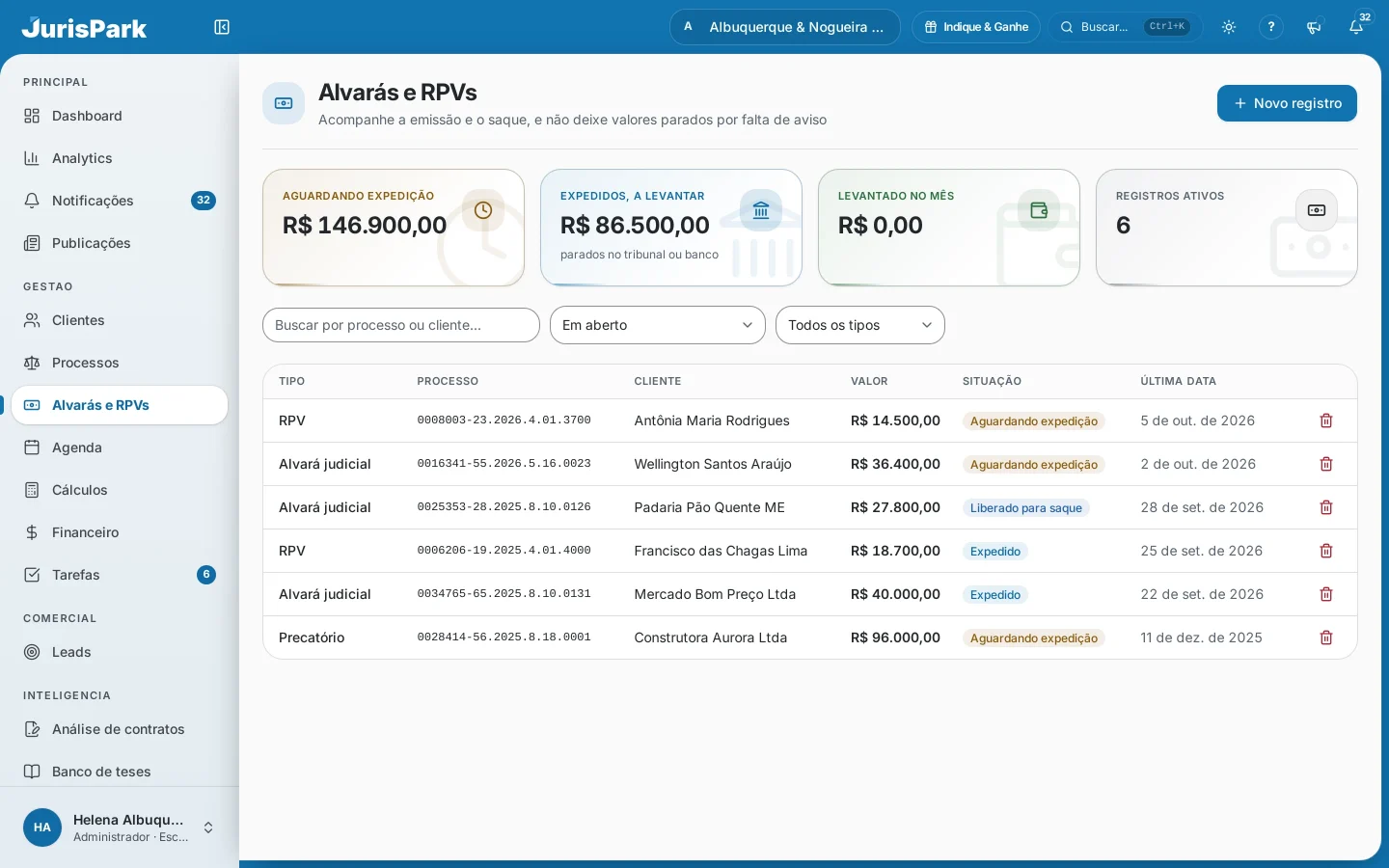Focus the Buscar por processo ou cliente field
The image size is (1389, 868).
(401, 325)
